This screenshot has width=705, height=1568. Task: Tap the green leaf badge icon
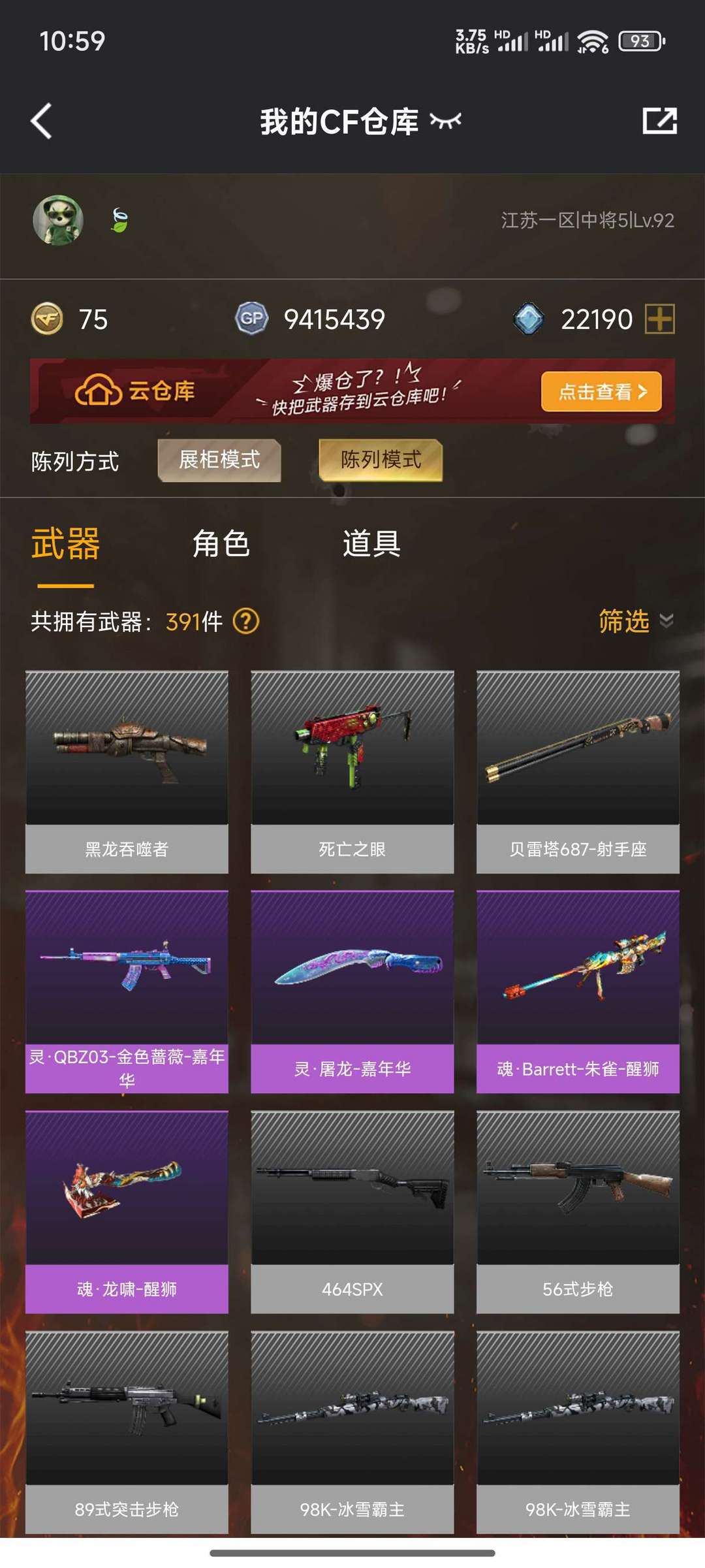click(119, 220)
